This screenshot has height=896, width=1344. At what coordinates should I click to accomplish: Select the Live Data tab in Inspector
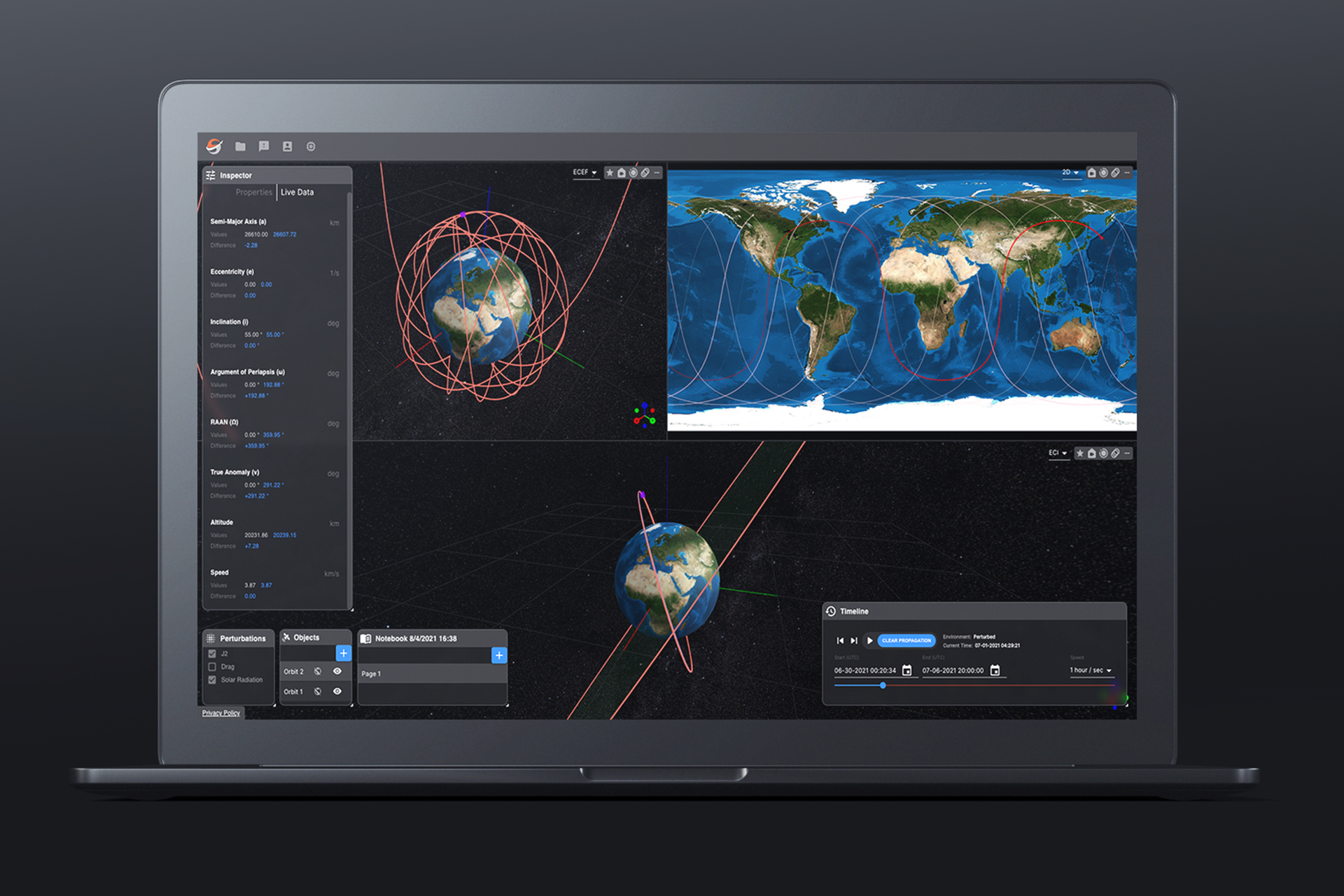point(297,192)
